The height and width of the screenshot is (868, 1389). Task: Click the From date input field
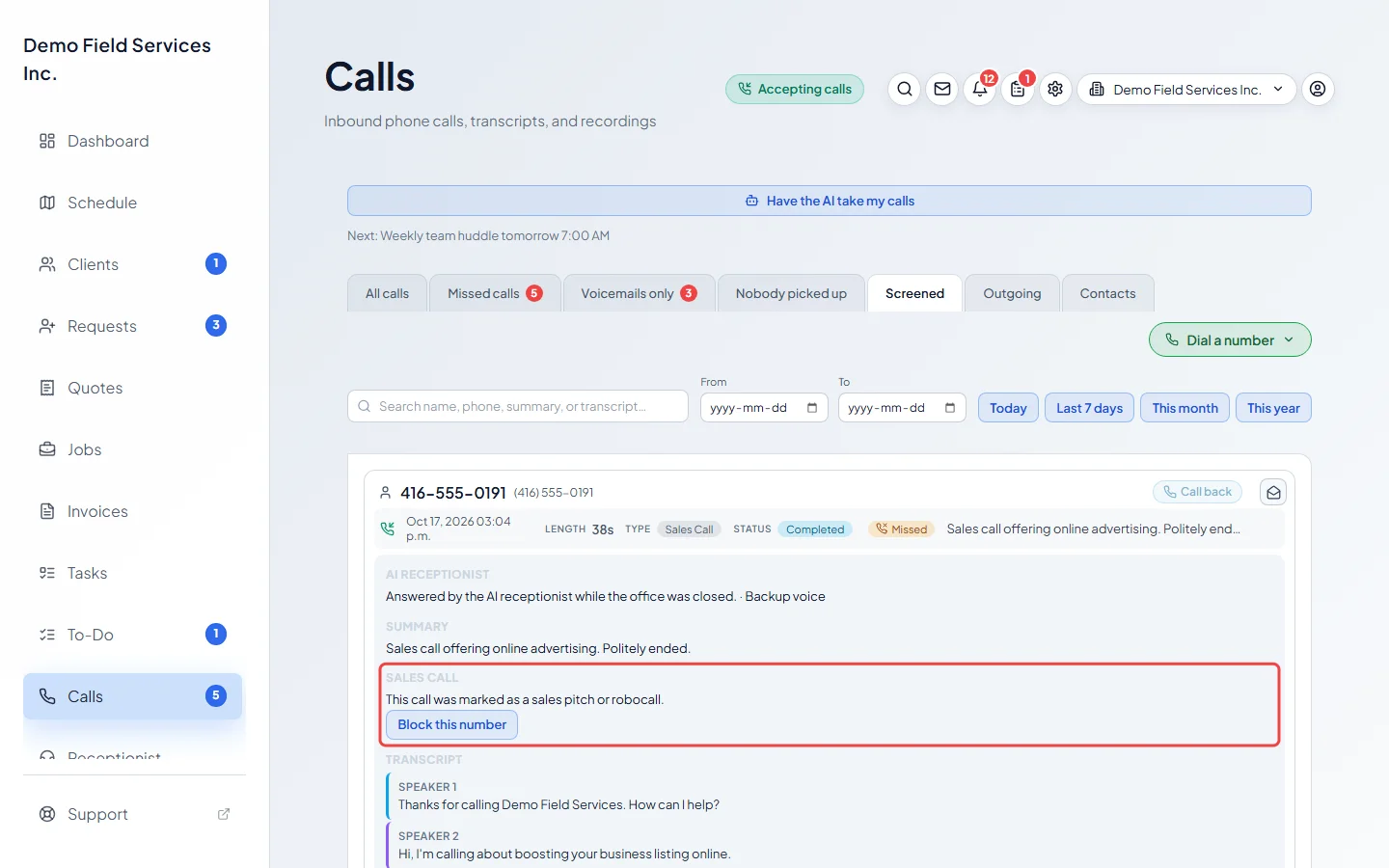(764, 408)
